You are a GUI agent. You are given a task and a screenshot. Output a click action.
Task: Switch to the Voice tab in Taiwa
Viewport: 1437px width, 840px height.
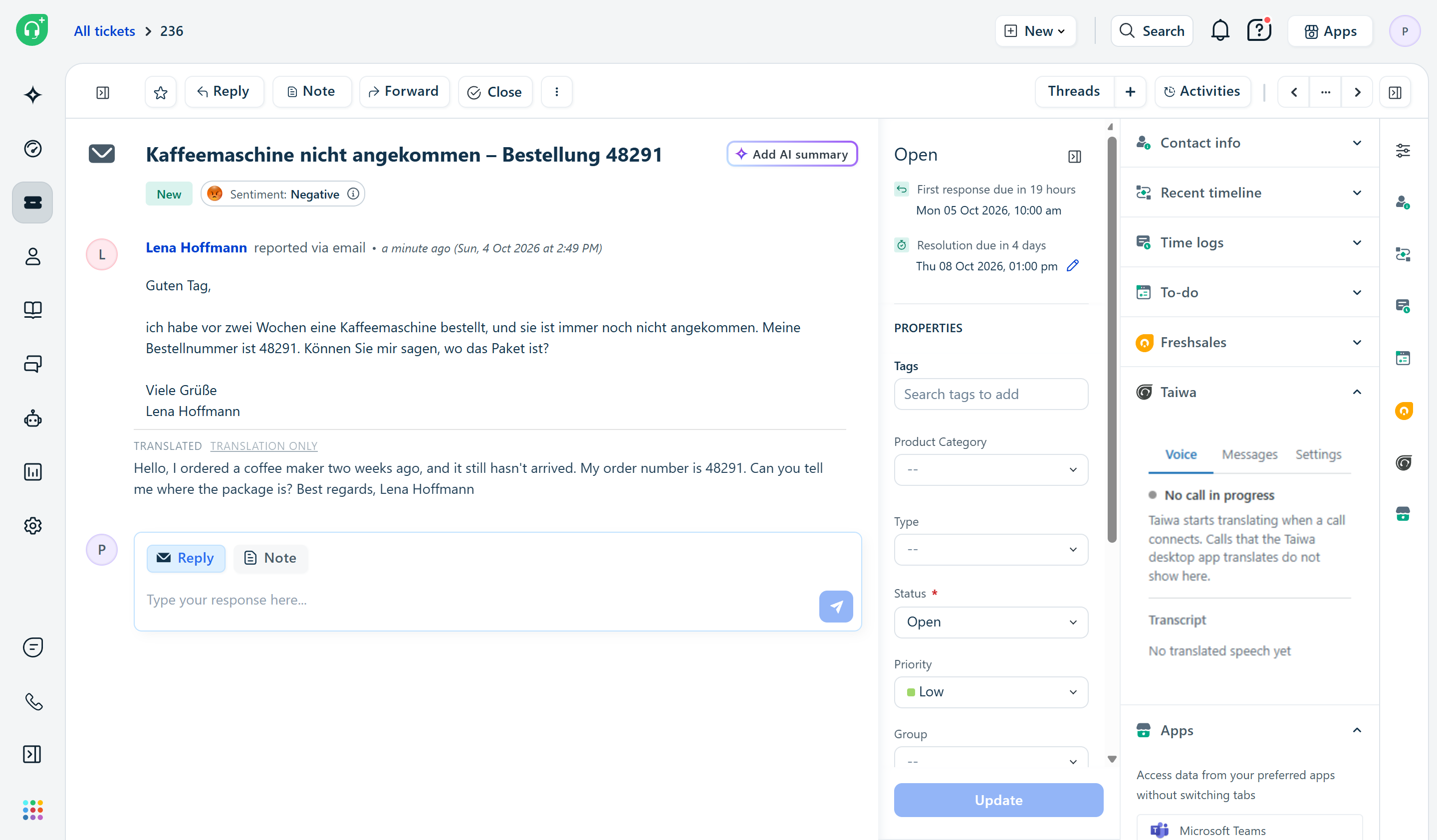click(1181, 454)
